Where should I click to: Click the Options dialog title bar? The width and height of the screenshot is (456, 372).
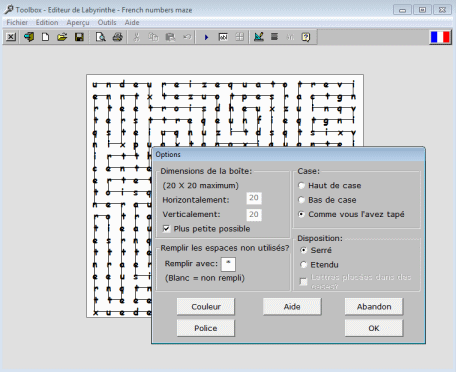(288, 154)
